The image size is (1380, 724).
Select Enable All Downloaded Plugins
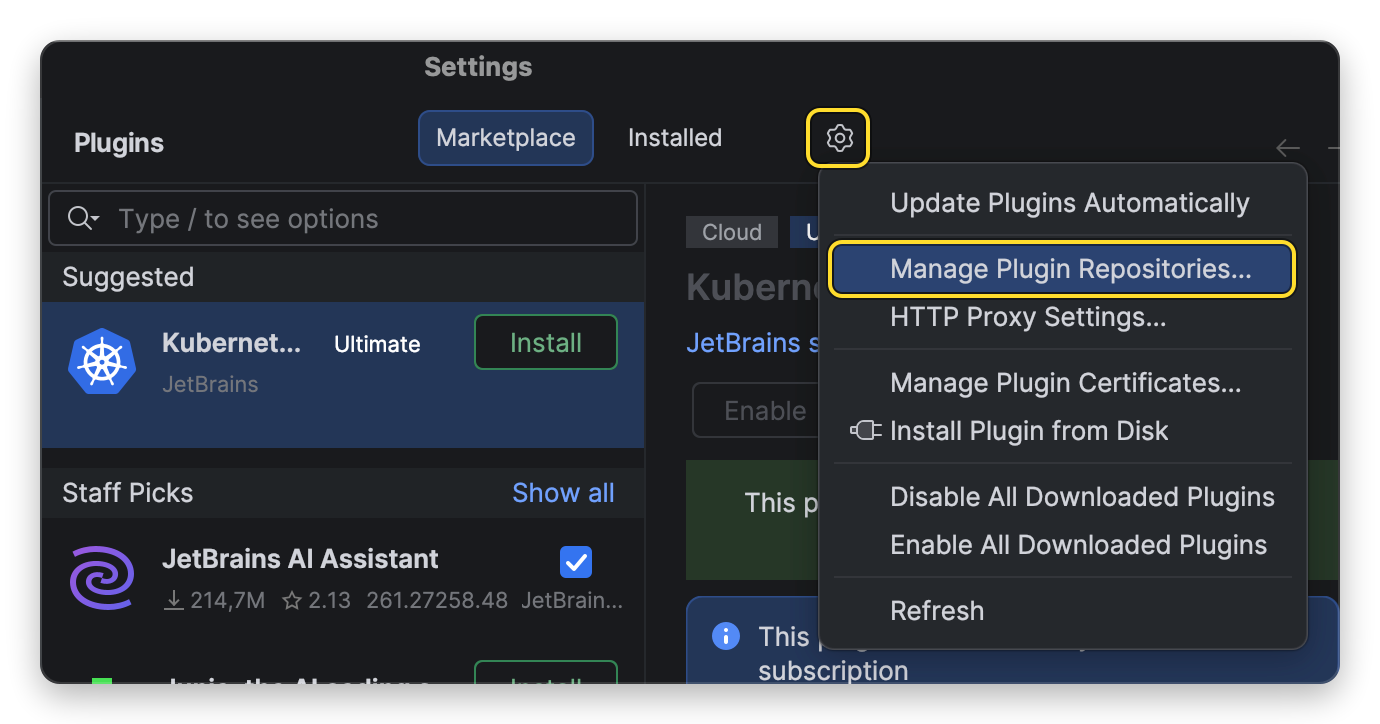click(1063, 545)
